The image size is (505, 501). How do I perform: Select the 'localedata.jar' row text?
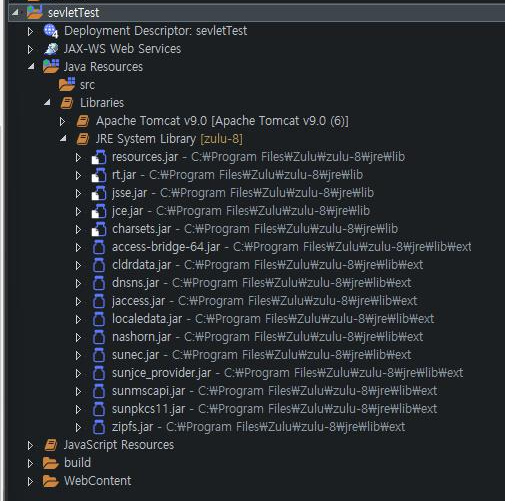[x=273, y=319]
